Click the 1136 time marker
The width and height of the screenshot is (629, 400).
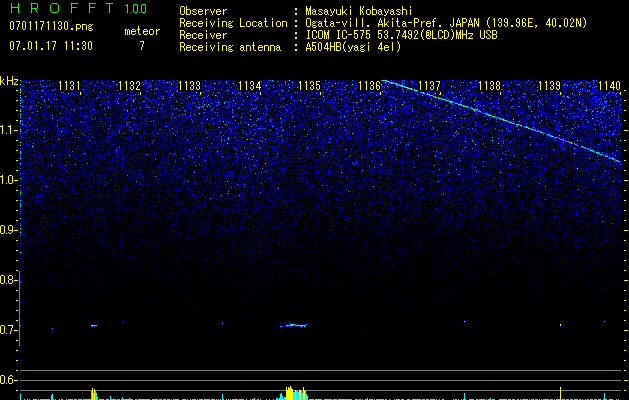(369, 86)
